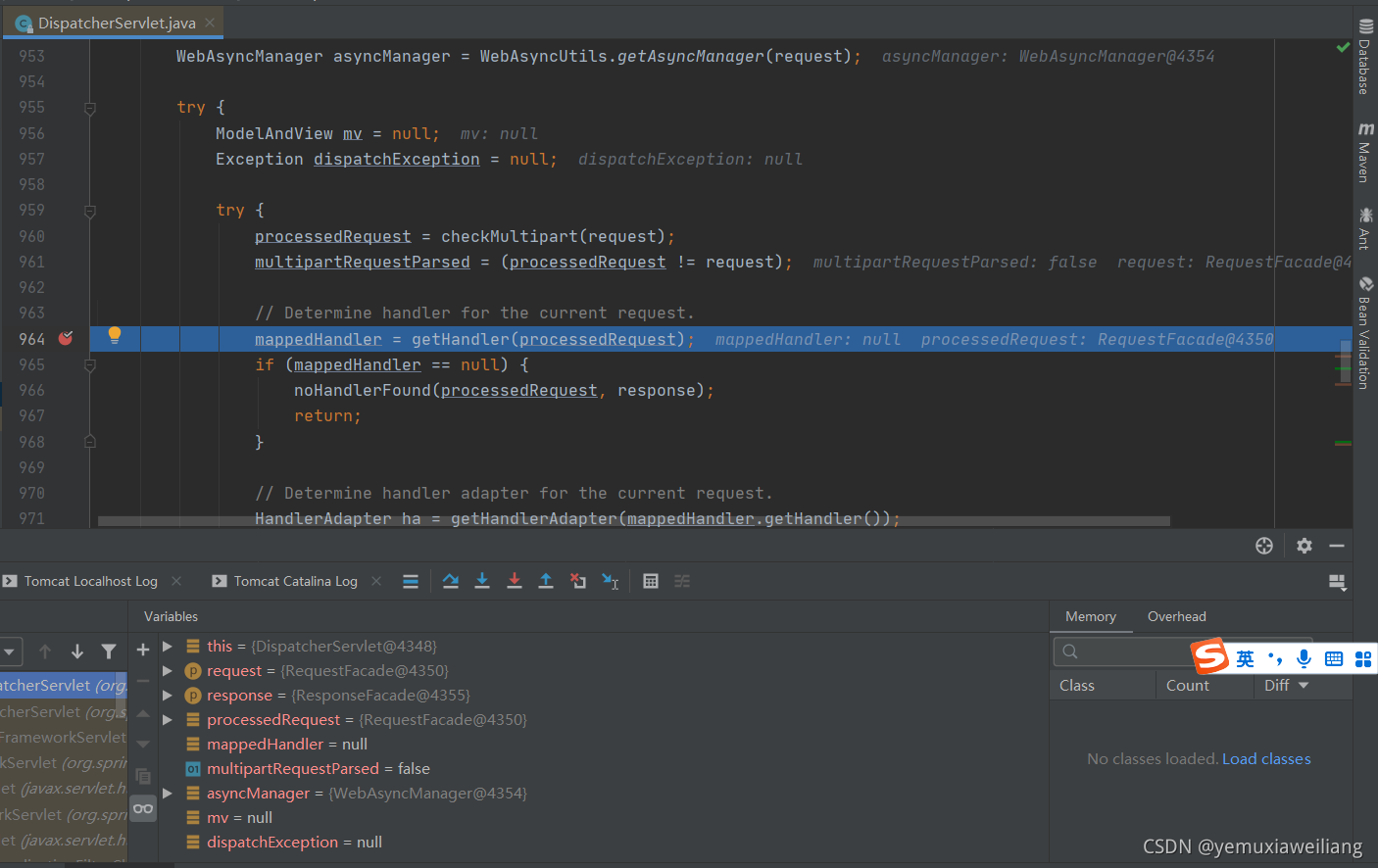
Task: Open the Ant tool window
Action: pyautogui.click(x=1365, y=228)
